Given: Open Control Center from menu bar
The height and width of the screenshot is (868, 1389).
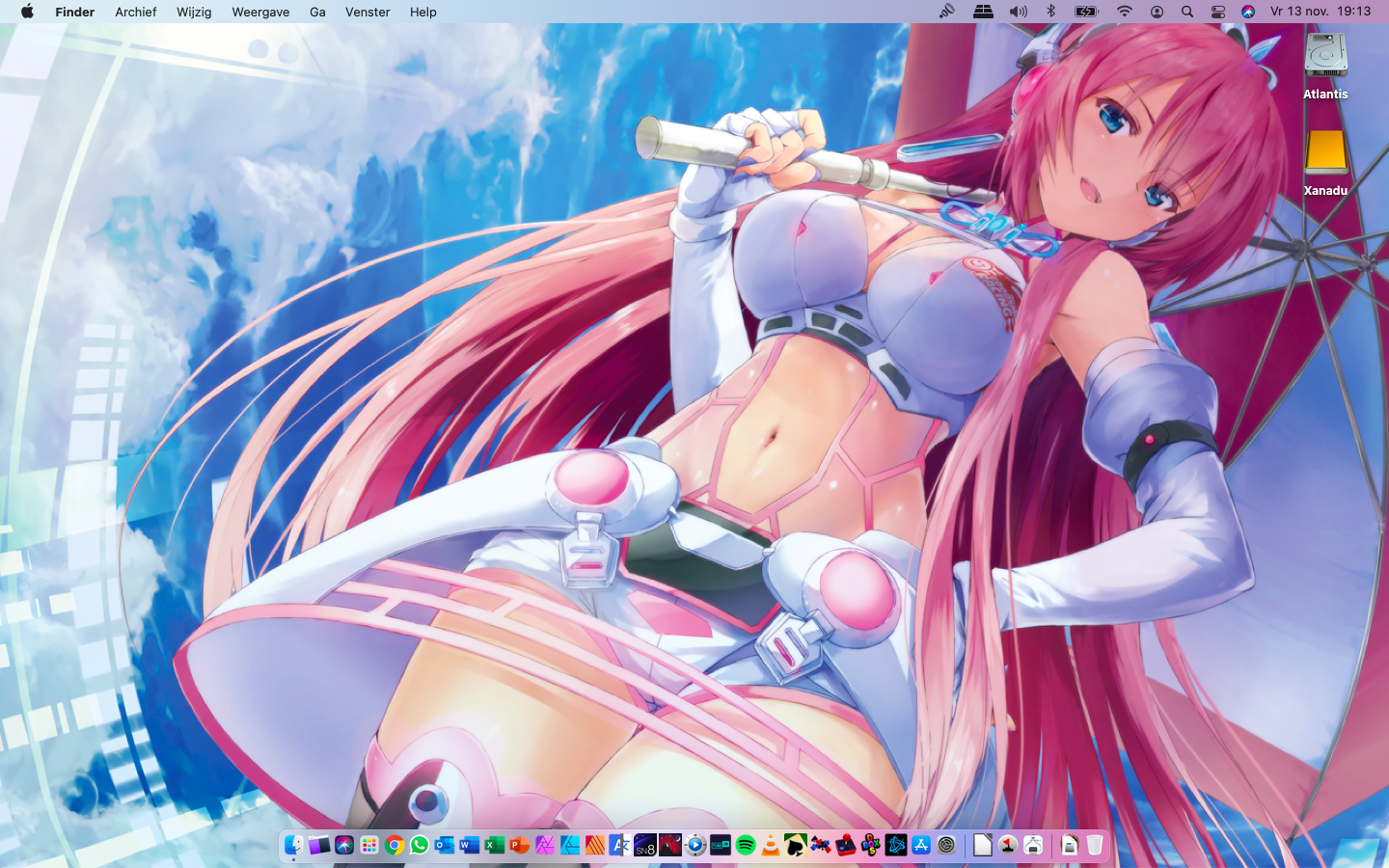Looking at the screenshot, I should 1217,12.
